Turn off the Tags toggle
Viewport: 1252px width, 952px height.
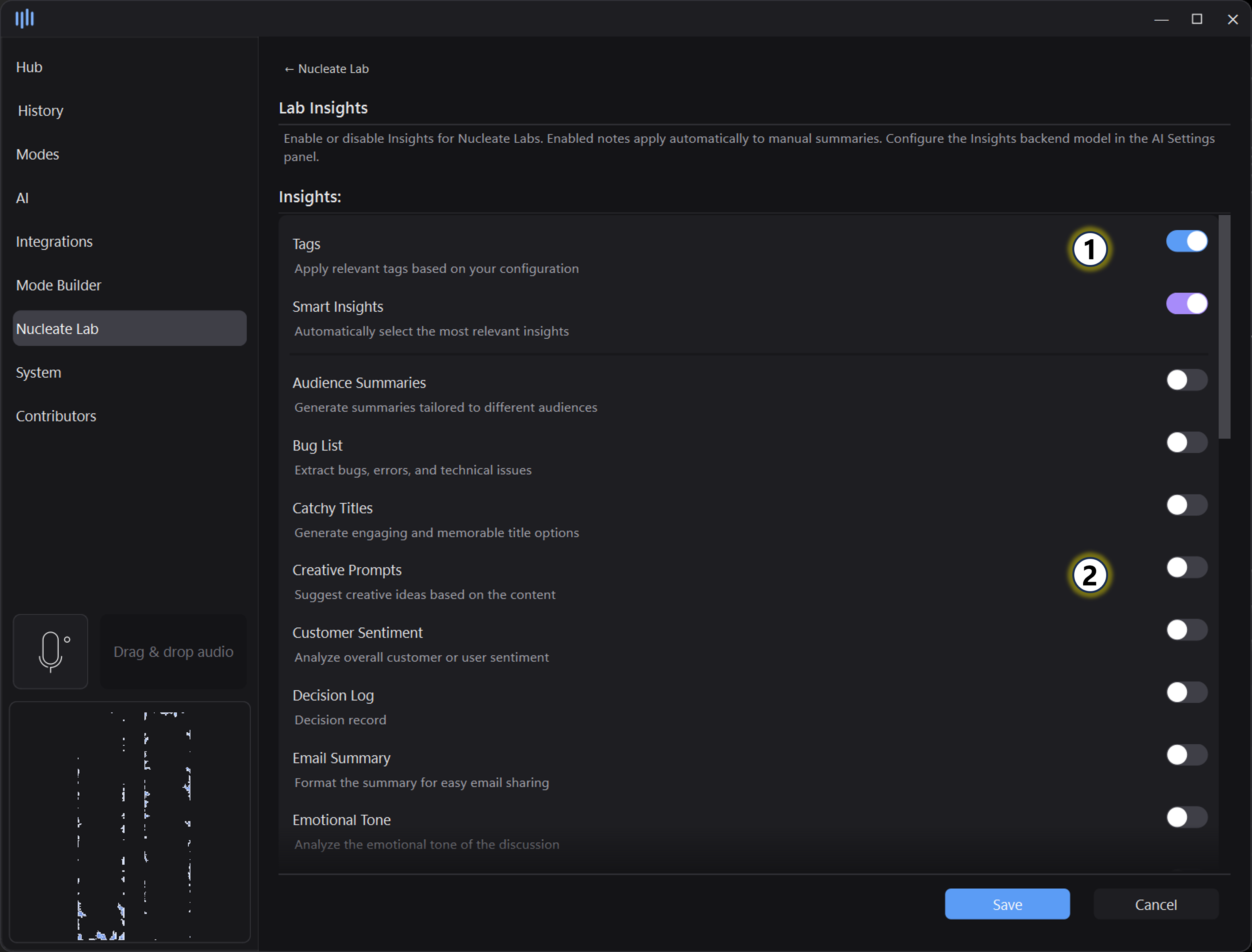(x=1186, y=242)
